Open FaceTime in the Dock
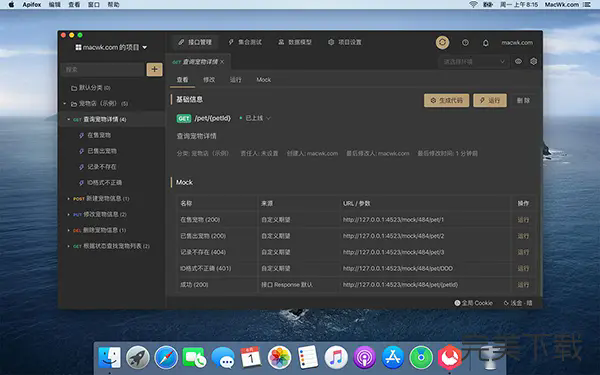 194,357
